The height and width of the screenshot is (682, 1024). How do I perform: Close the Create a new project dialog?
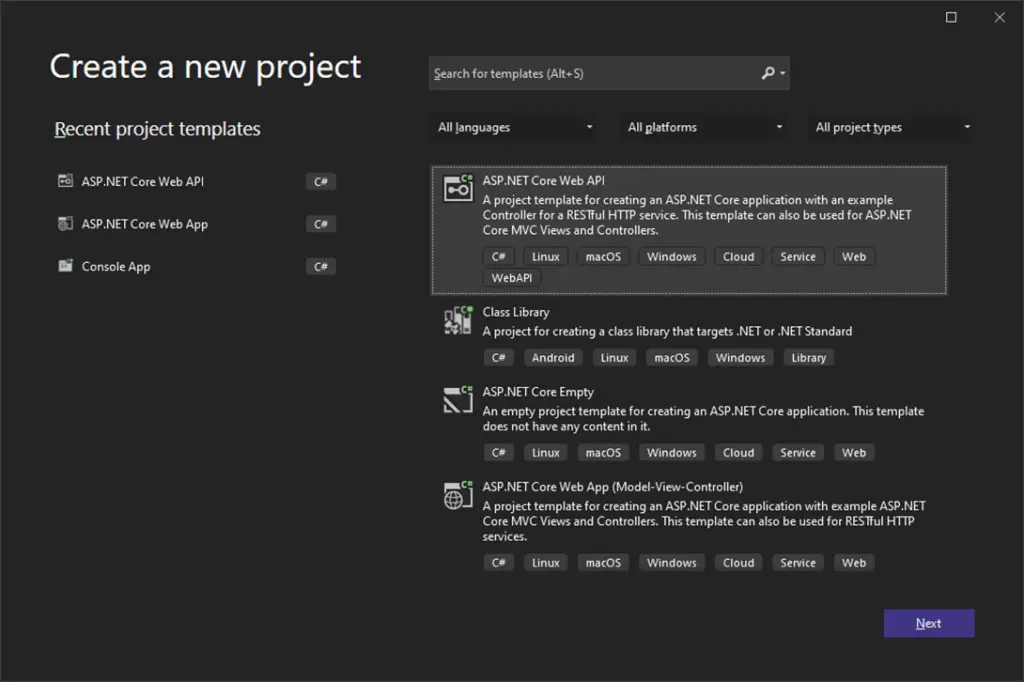click(x=999, y=17)
